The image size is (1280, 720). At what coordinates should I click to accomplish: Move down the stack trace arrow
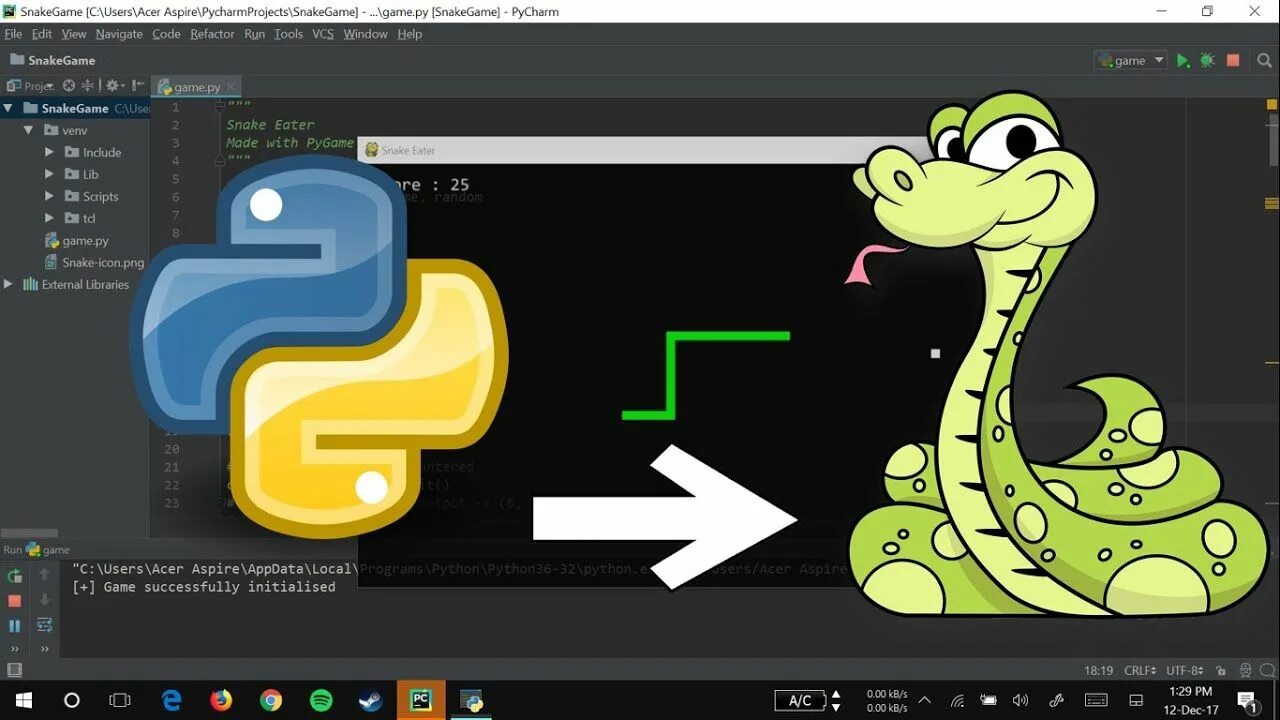(44, 600)
